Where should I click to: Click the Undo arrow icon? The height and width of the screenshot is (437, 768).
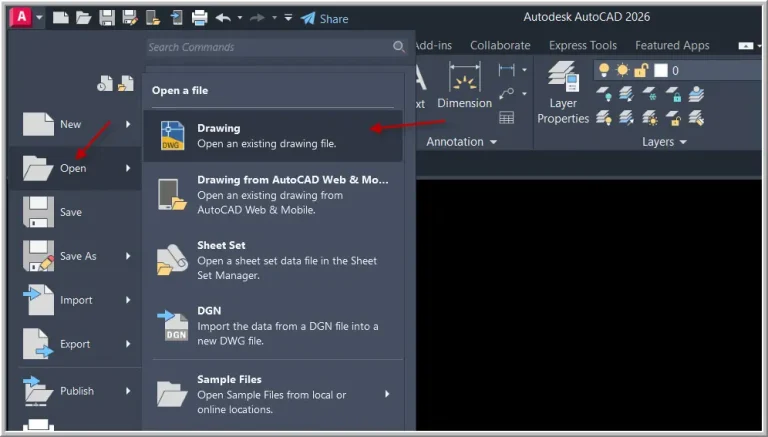pyautogui.click(x=223, y=18)
